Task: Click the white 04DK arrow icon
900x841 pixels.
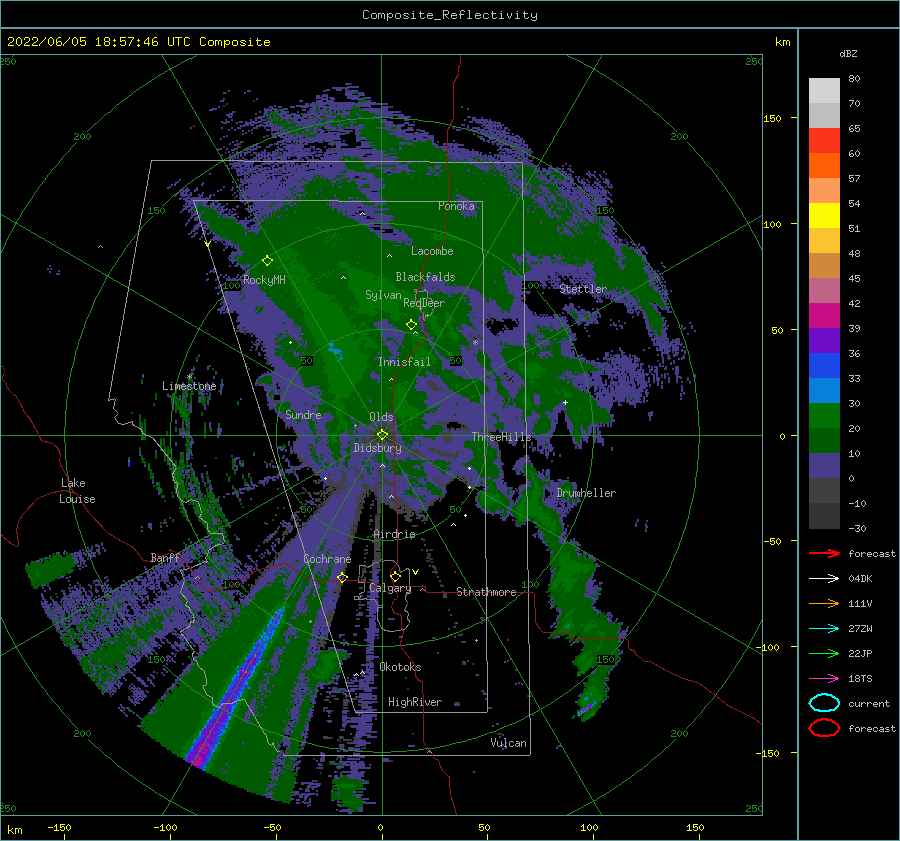Action: 824,578
